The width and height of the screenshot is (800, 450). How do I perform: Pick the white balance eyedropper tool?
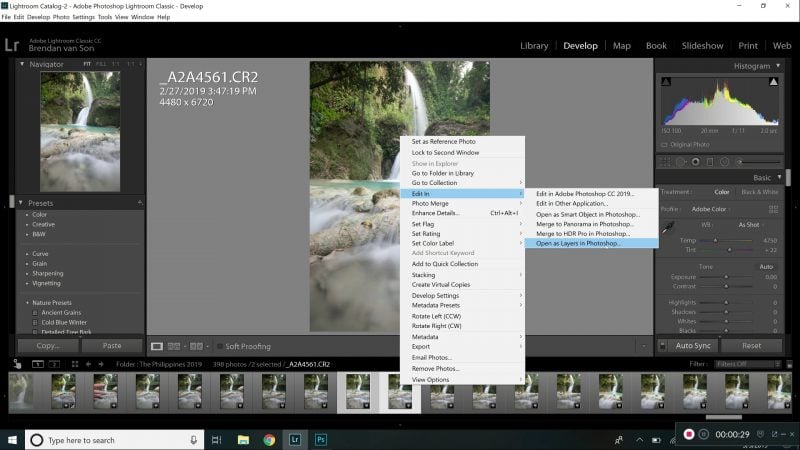668,228
